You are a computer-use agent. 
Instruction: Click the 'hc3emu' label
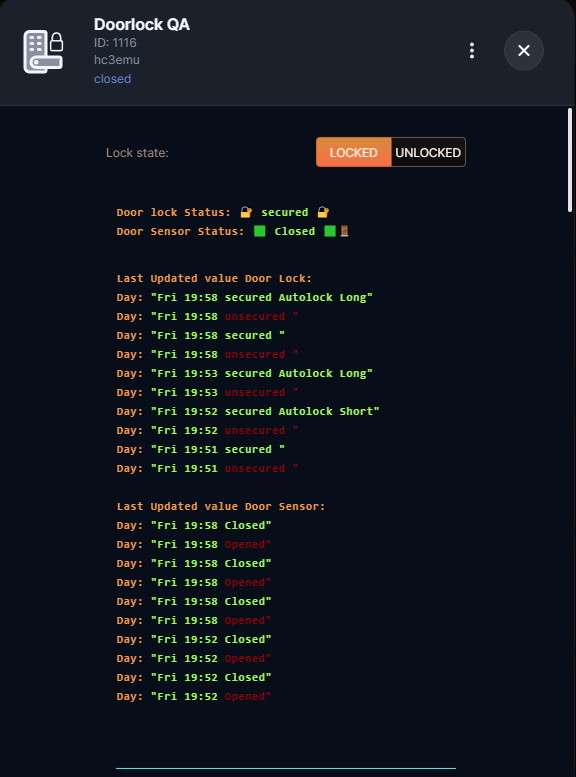coord(116,60)
